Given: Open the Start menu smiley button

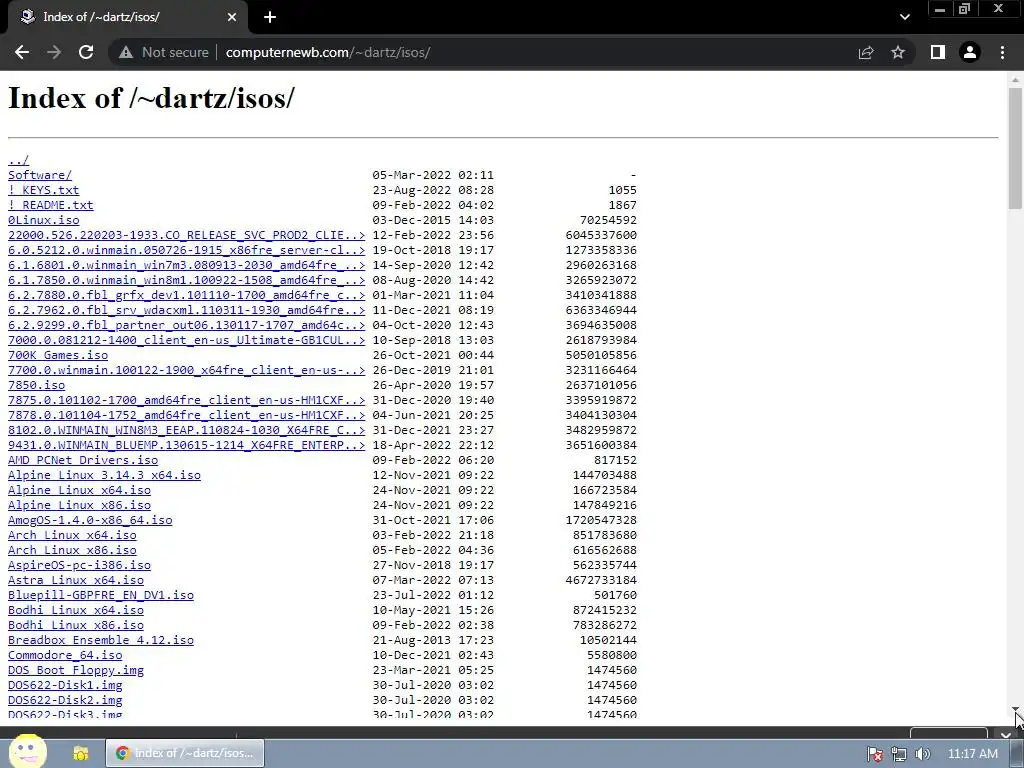Looking at the screenshot, I should click(x=27, y=751).
